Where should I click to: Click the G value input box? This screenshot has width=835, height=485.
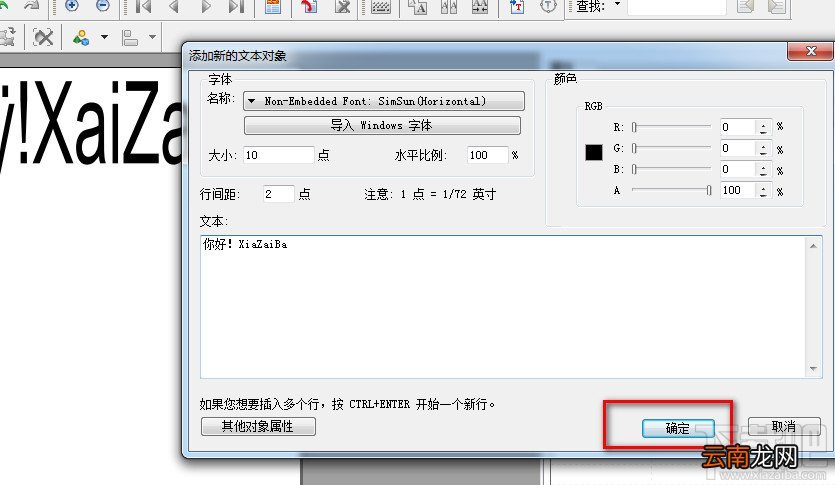[738, 149]
